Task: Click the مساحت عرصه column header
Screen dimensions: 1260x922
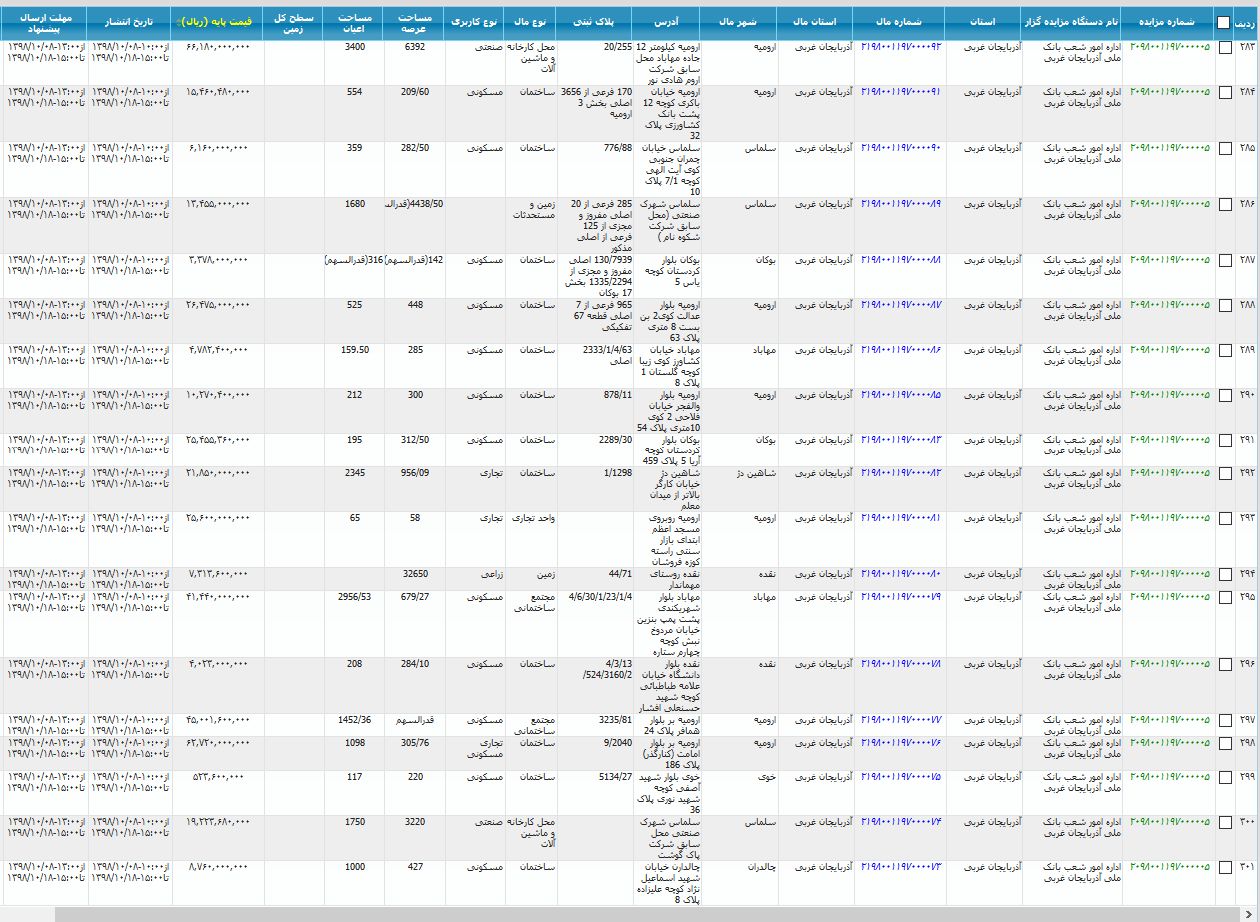Action: tap(413, 21)
